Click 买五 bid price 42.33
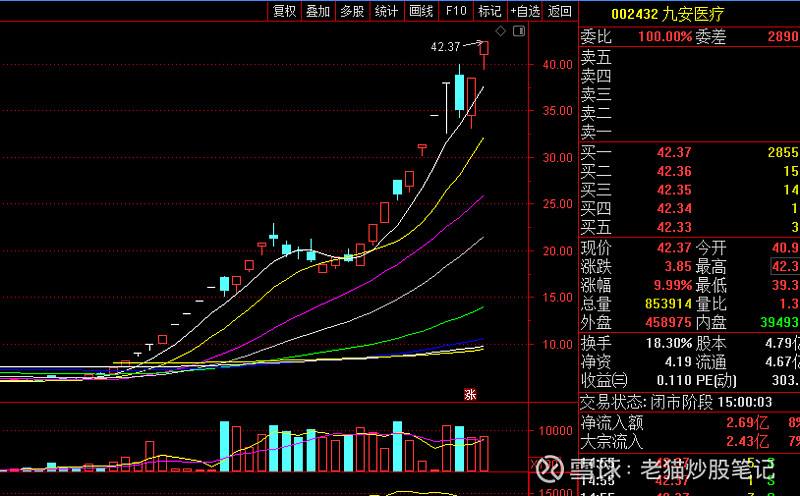Image resolution: width=800 pixels, height=496 pixels. 674,227
